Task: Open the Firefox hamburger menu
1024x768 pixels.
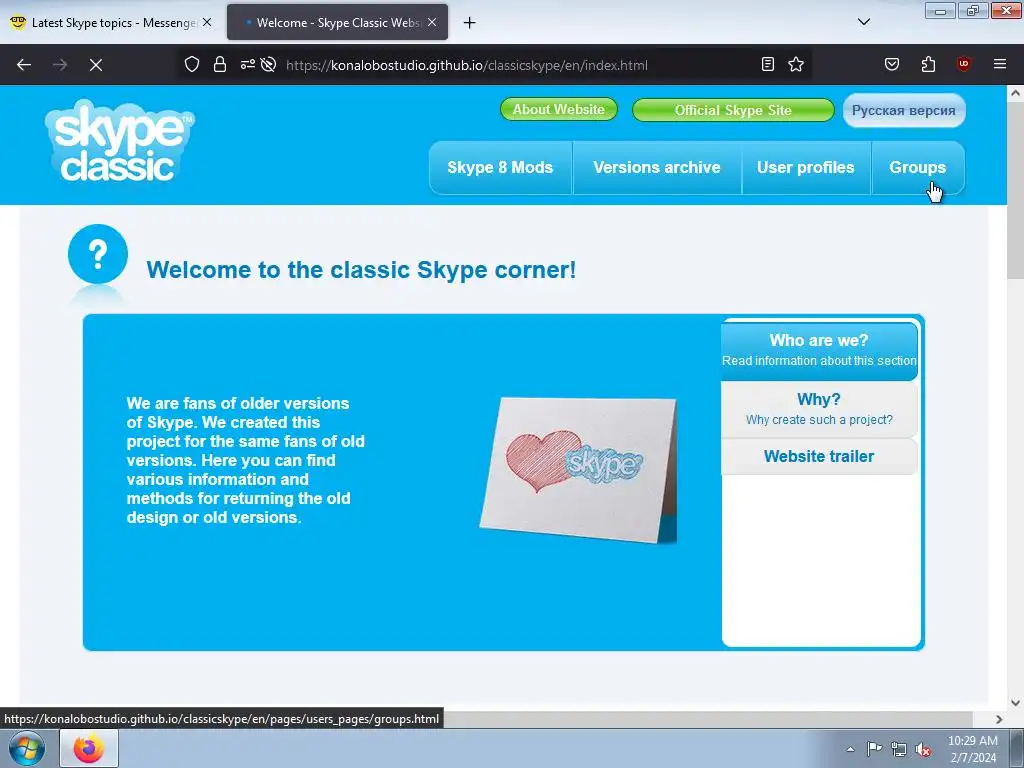Action: click(x=1000, y=64)
